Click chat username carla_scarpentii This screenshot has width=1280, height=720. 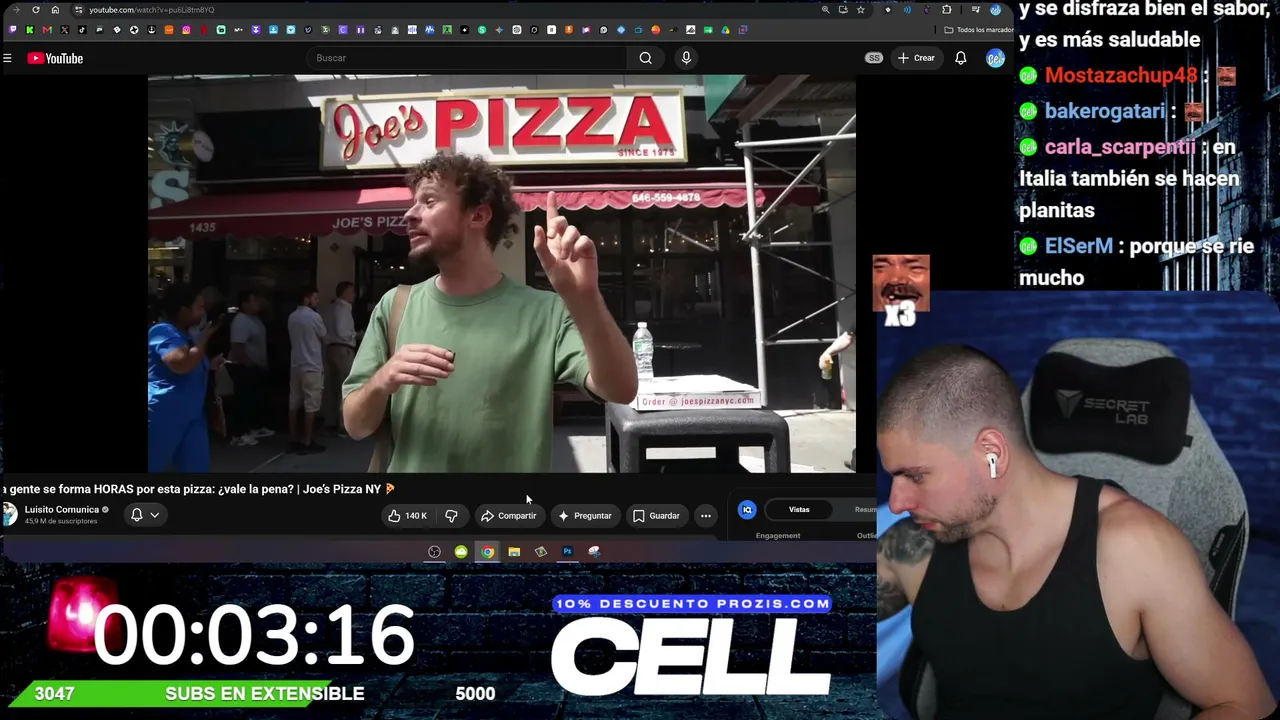click(1120, 147)
